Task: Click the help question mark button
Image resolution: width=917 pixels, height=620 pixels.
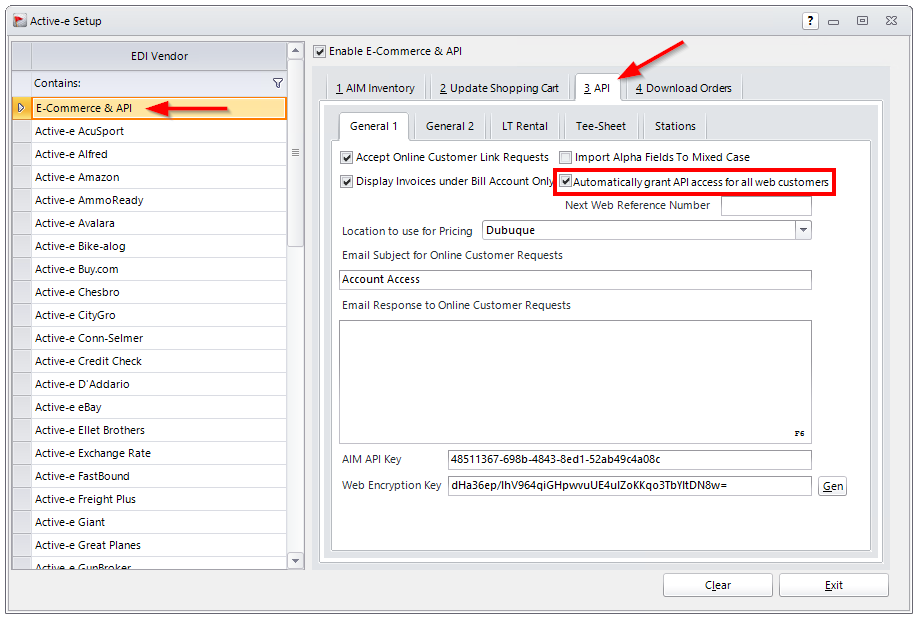Action: click(x=810, y=21)
